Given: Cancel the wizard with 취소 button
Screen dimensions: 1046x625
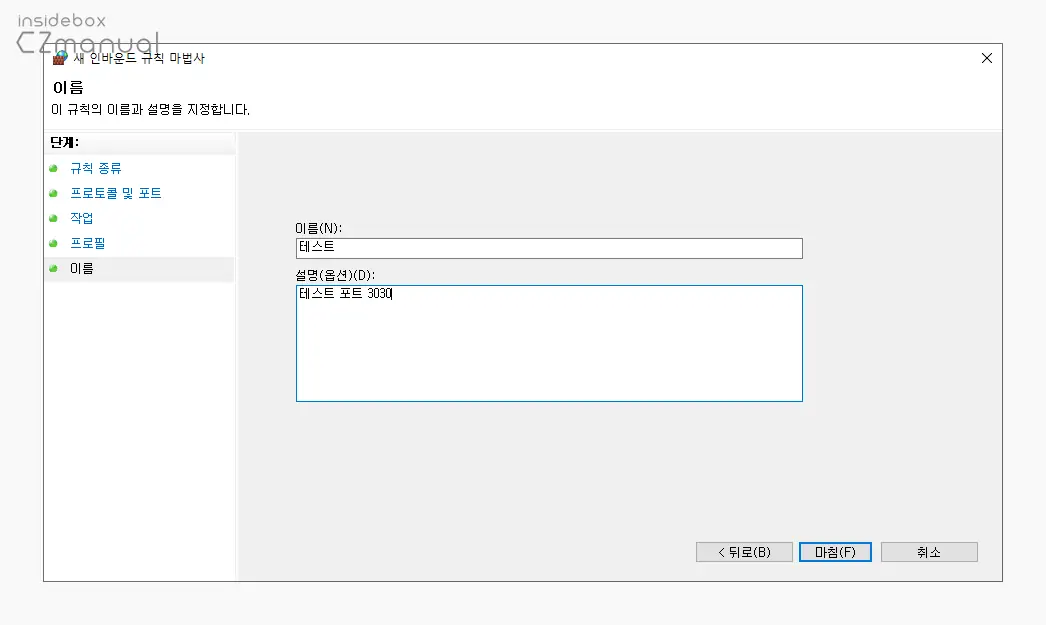Looking at the screenshot, I should pos(929,552).
